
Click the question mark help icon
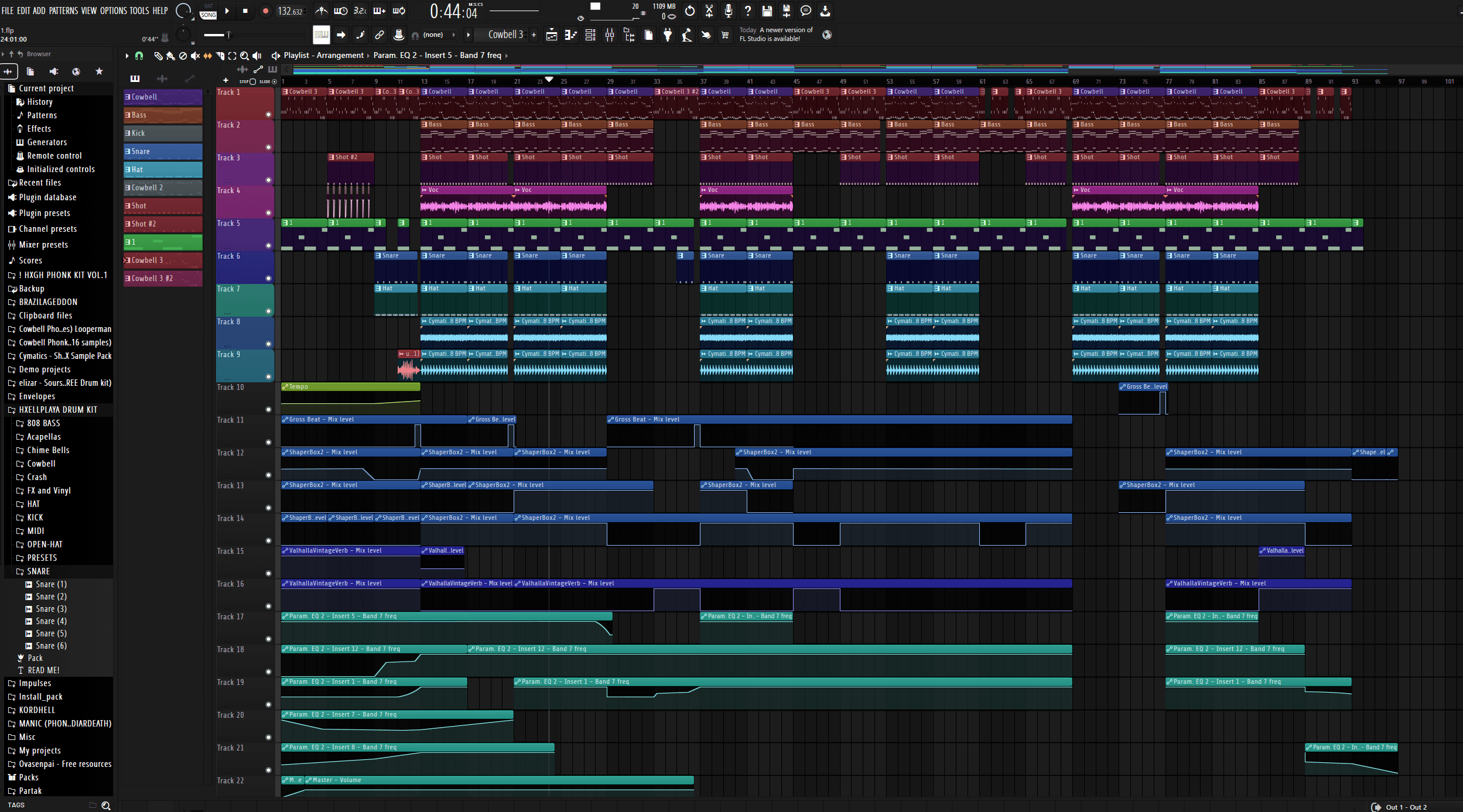tap(748, 11)
